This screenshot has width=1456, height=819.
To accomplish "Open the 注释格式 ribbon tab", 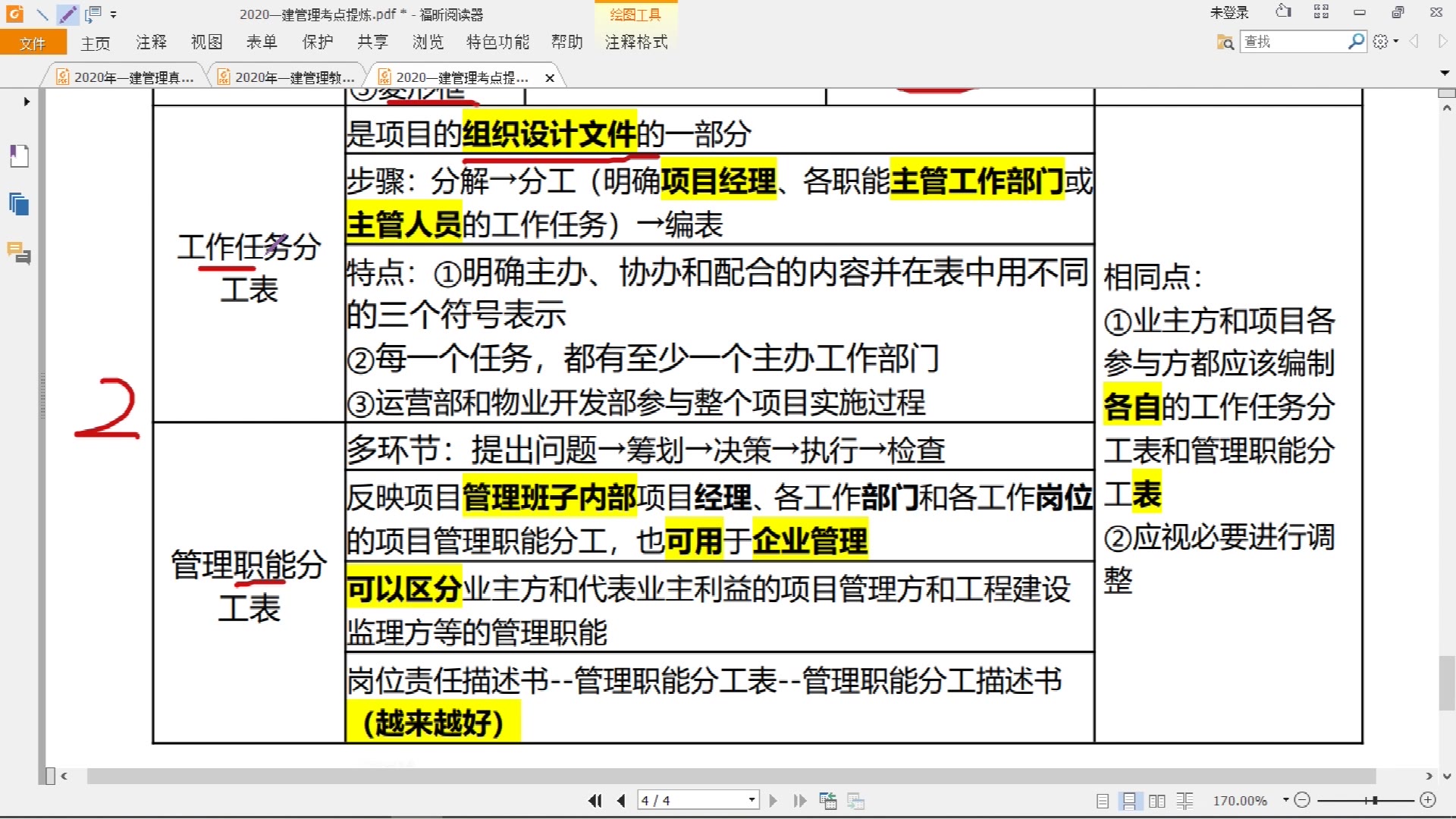I will coord(636,42).
